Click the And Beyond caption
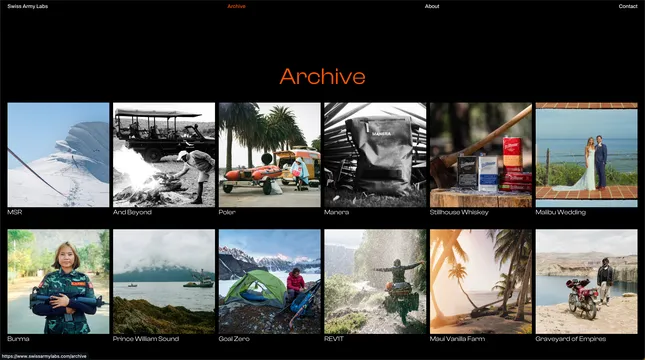The image size is (645, 360). point(132,212)
